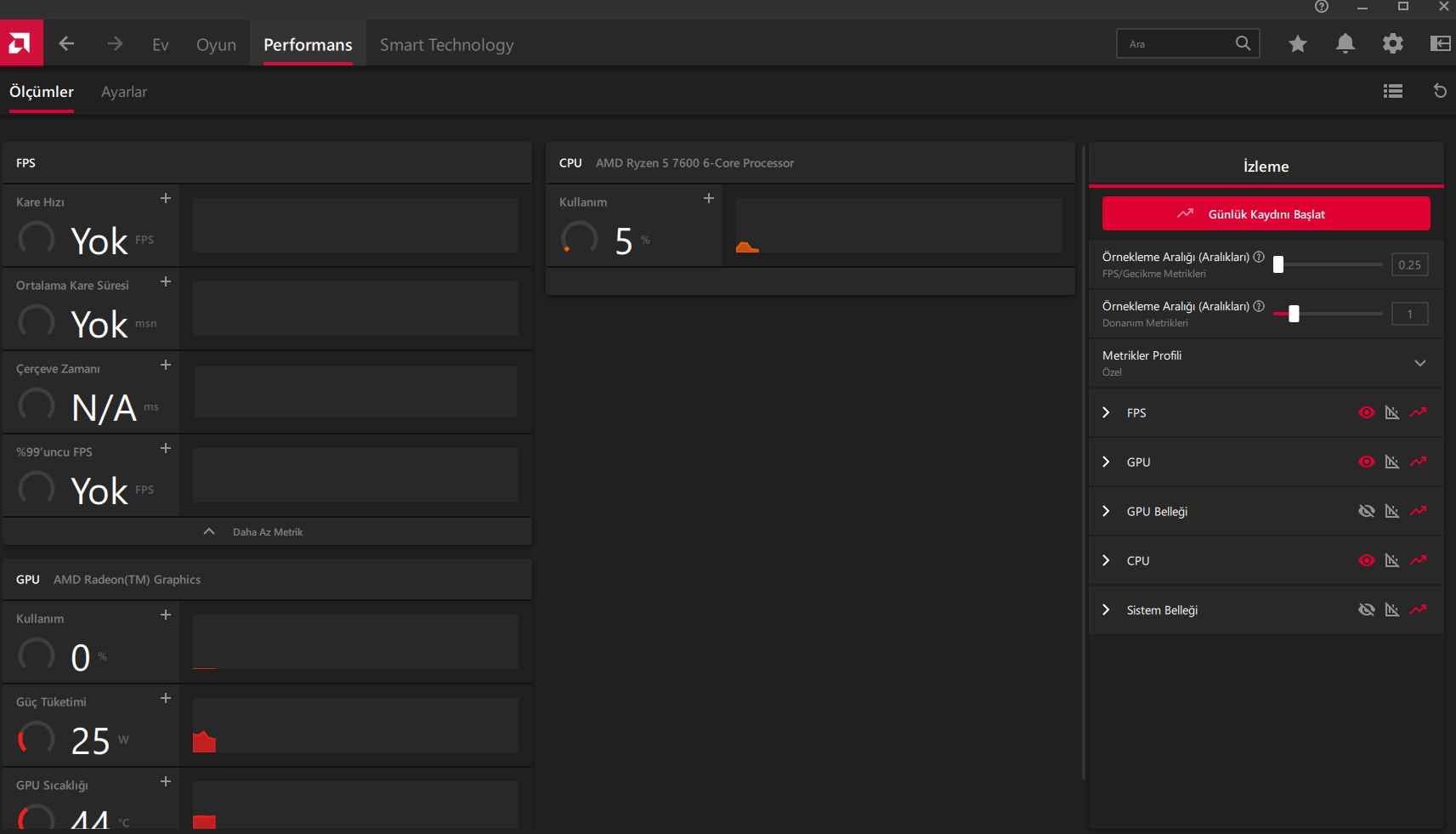Toggle FPS logging trend icon

(1418, 412)
